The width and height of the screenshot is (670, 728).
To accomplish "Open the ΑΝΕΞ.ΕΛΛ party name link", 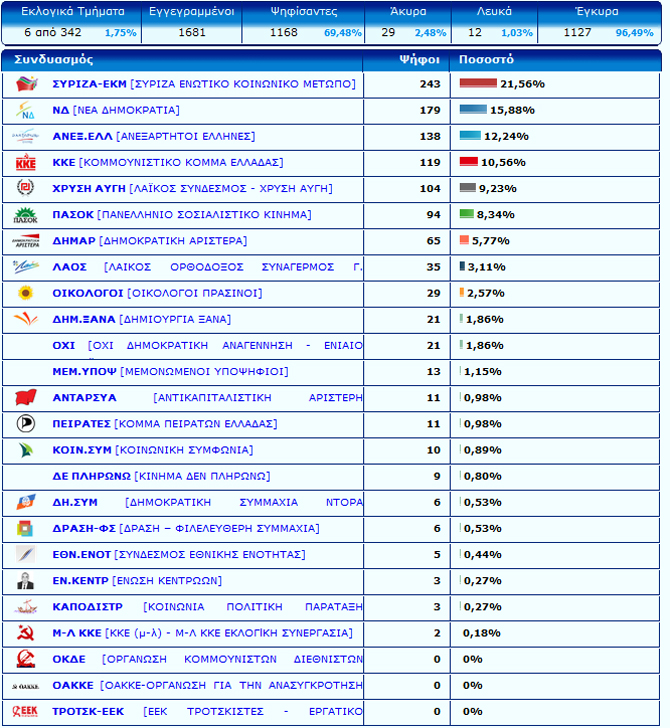I will coord(83,136).
